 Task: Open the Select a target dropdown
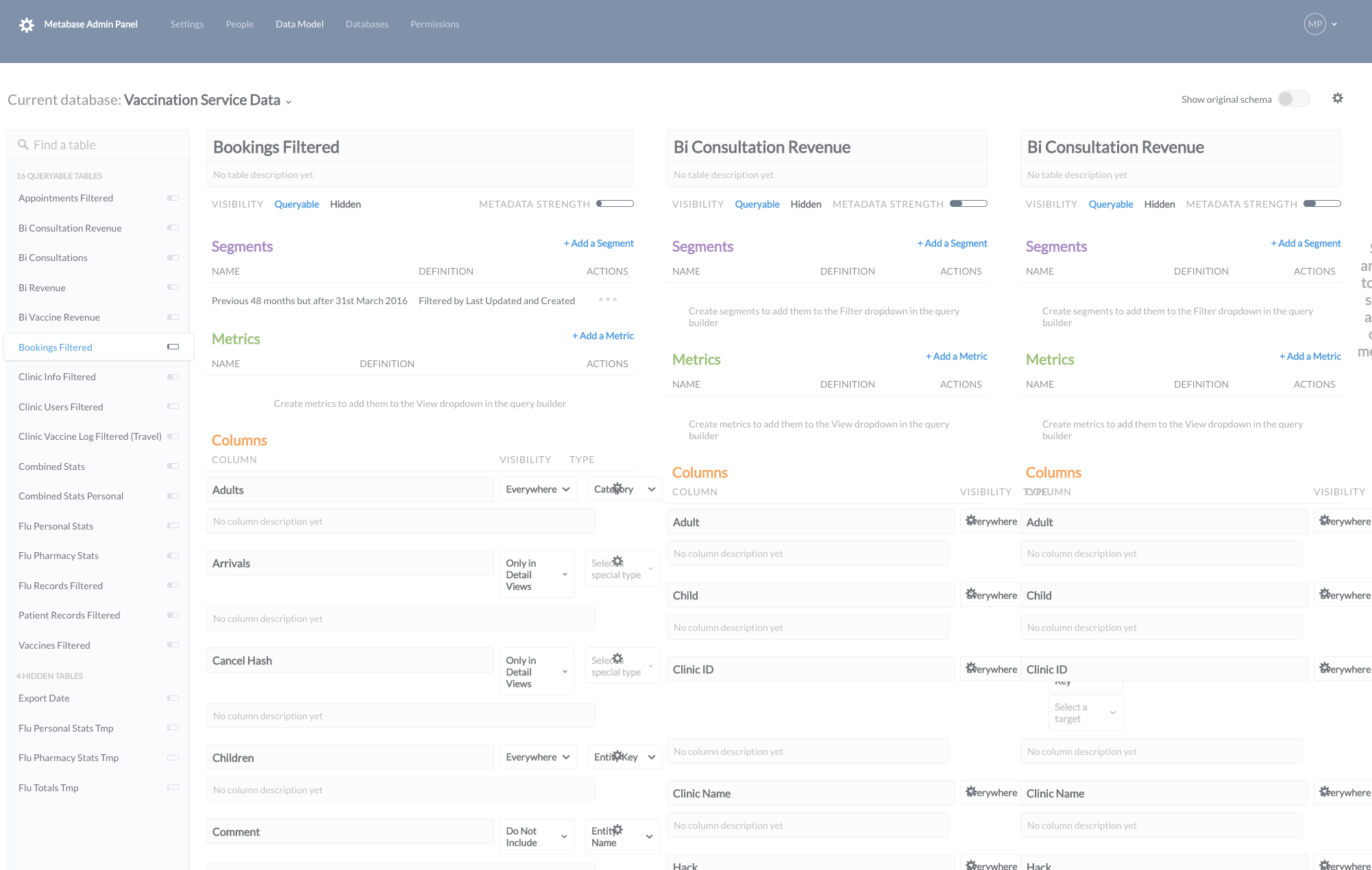pyautogui.click(x=1085, y=712)
